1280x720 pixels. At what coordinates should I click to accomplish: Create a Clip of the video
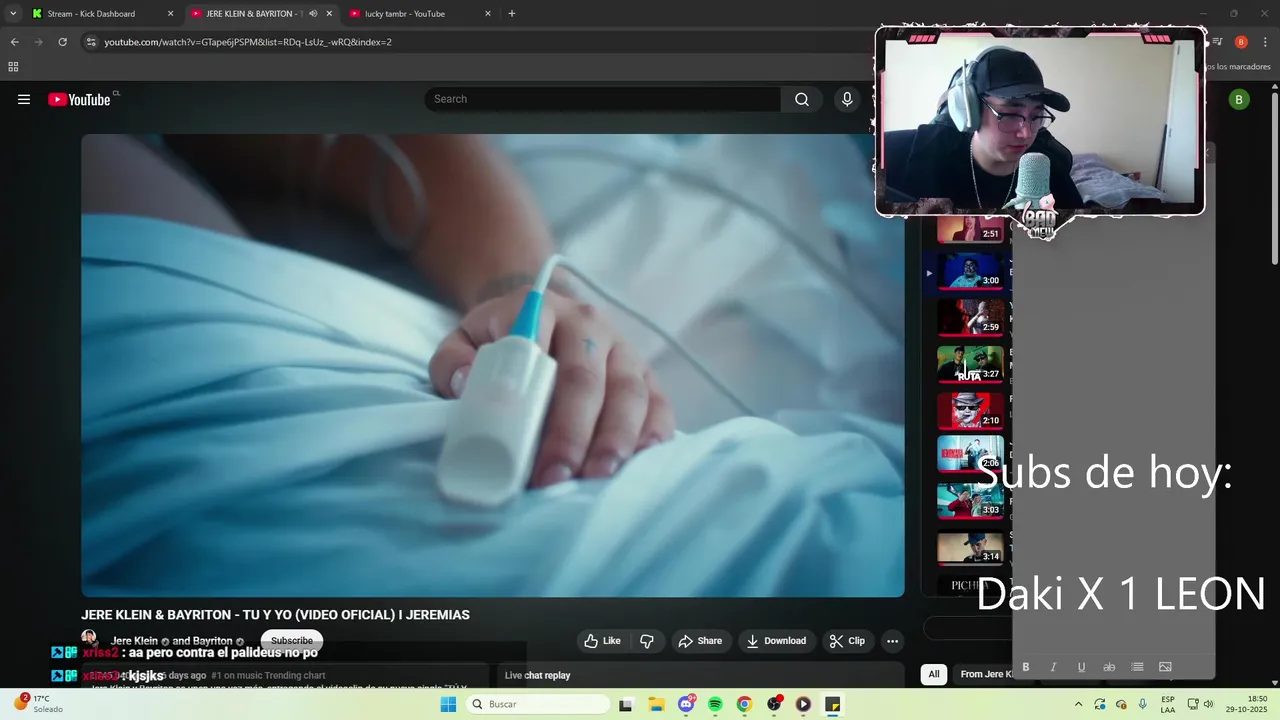pyautogui.click(x=846, y=641)
